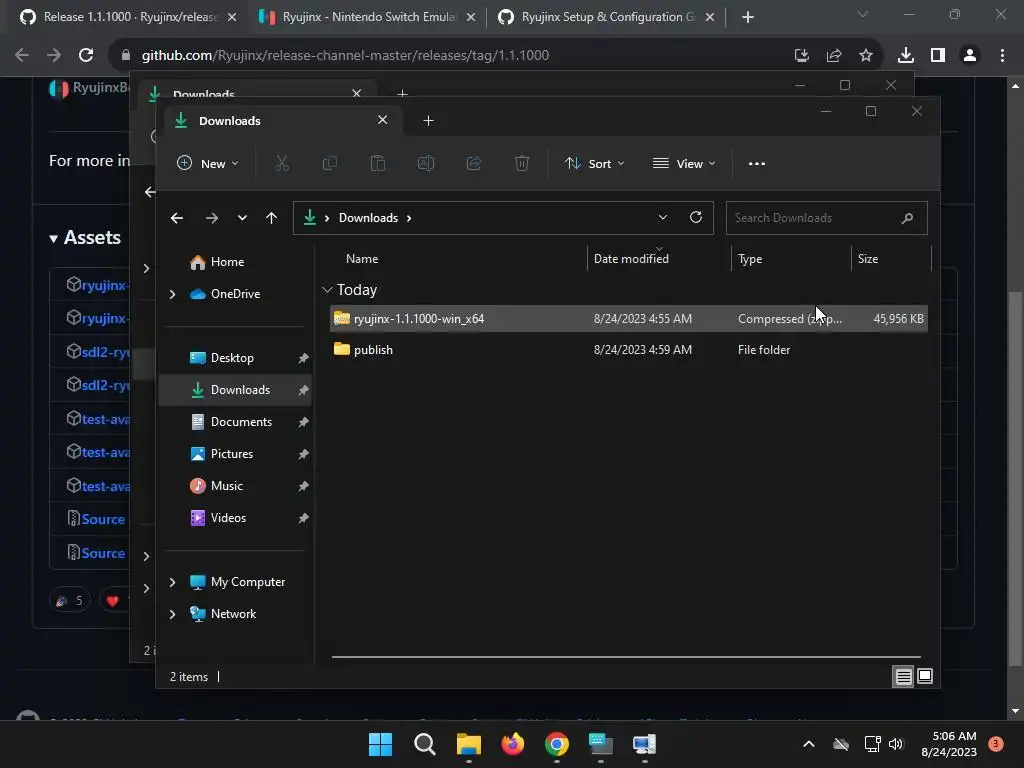Open taskbar Search

coord(424,744)
